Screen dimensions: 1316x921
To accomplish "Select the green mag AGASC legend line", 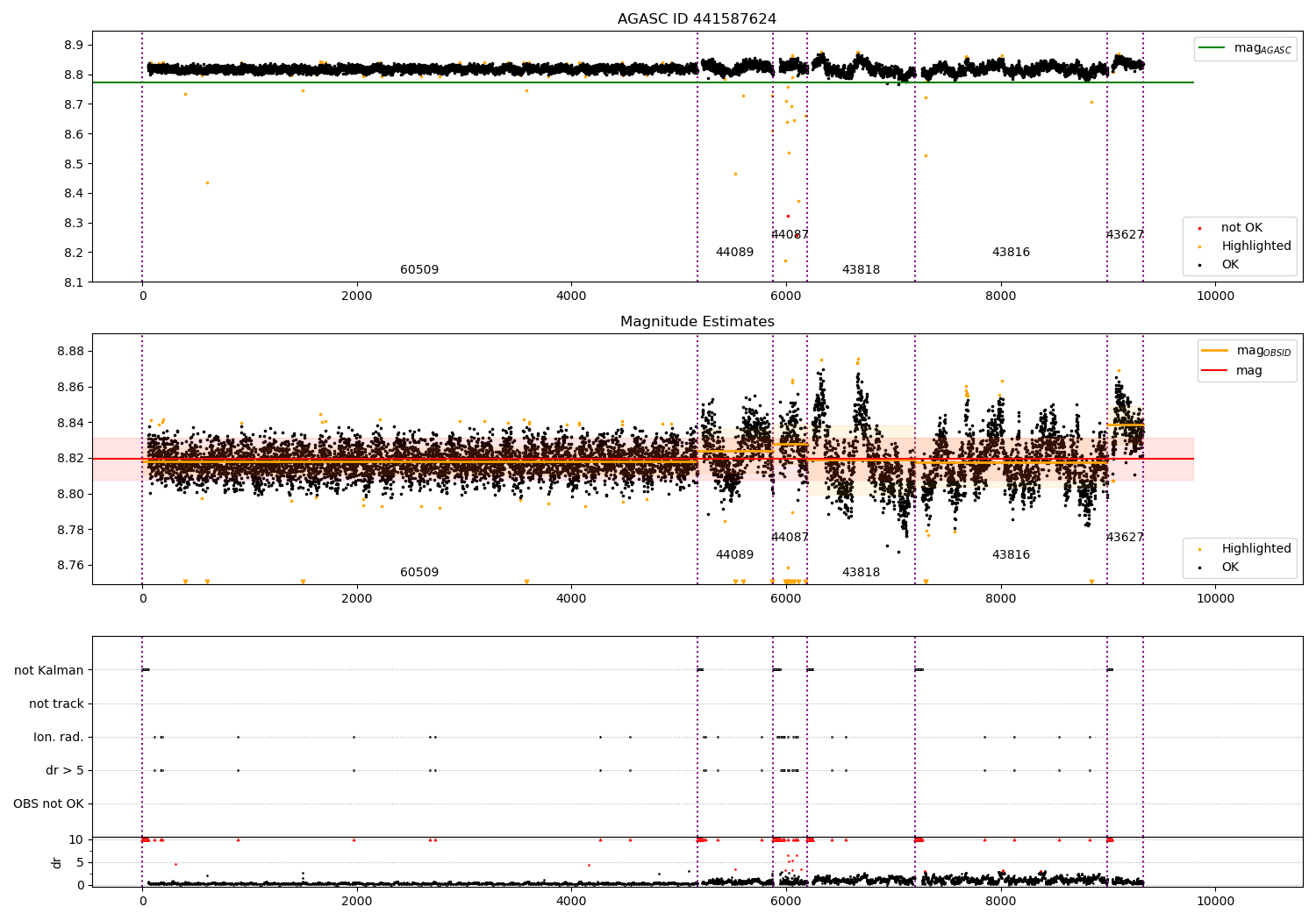I will pyautogui.click(x=1214, y=48).
